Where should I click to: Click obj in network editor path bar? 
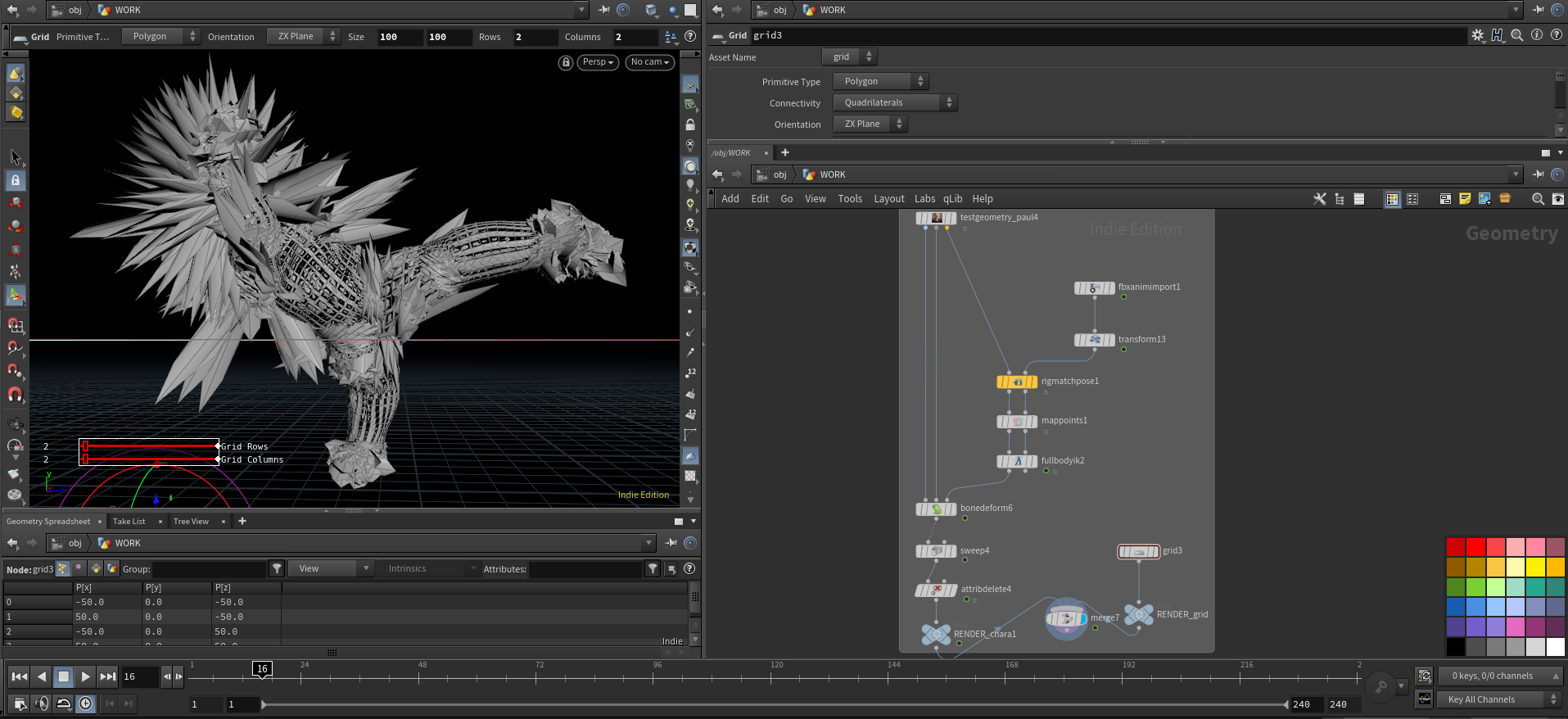coord(780,174)
